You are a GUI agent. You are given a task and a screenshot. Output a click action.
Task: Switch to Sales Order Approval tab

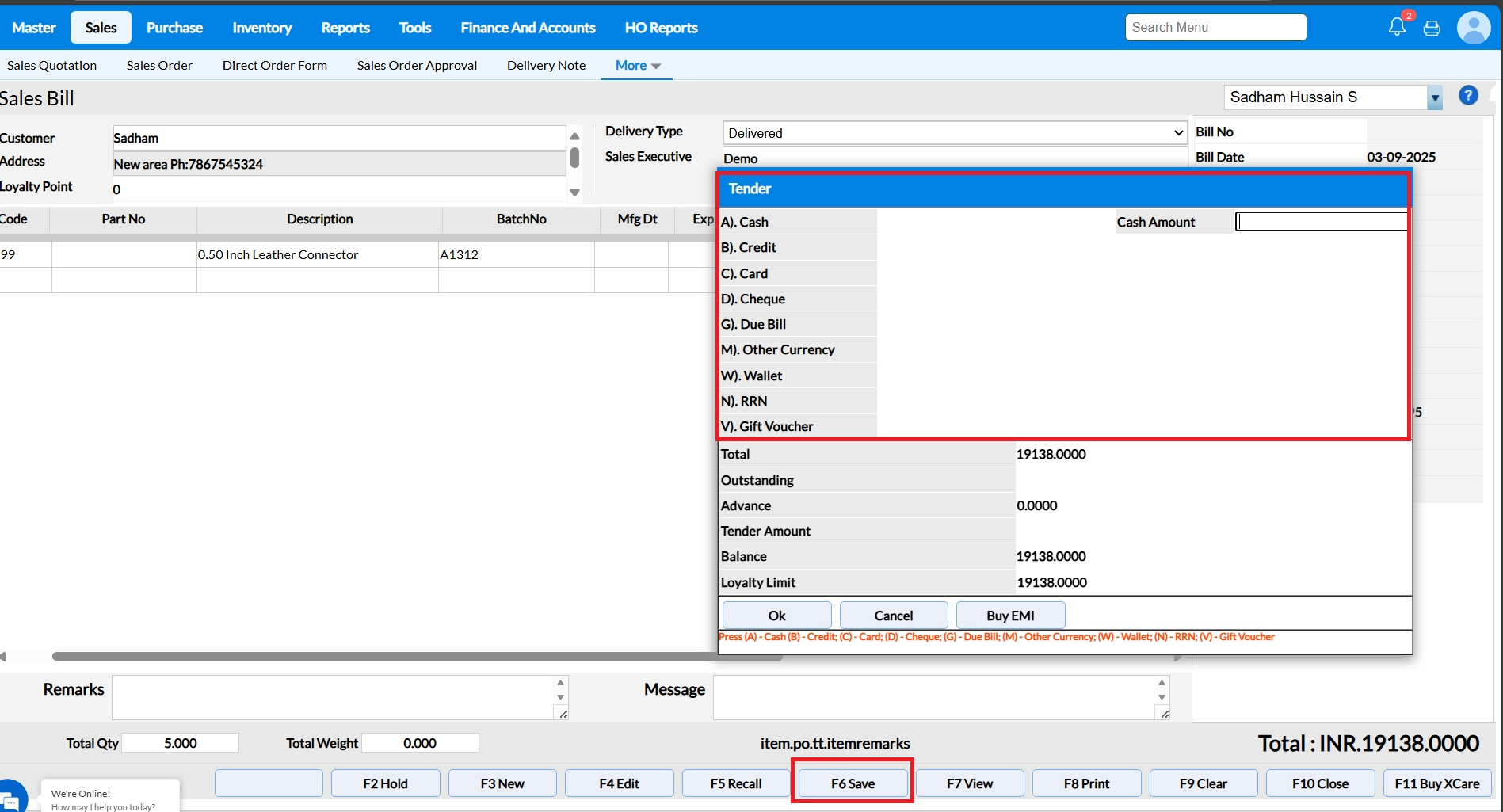417,66
